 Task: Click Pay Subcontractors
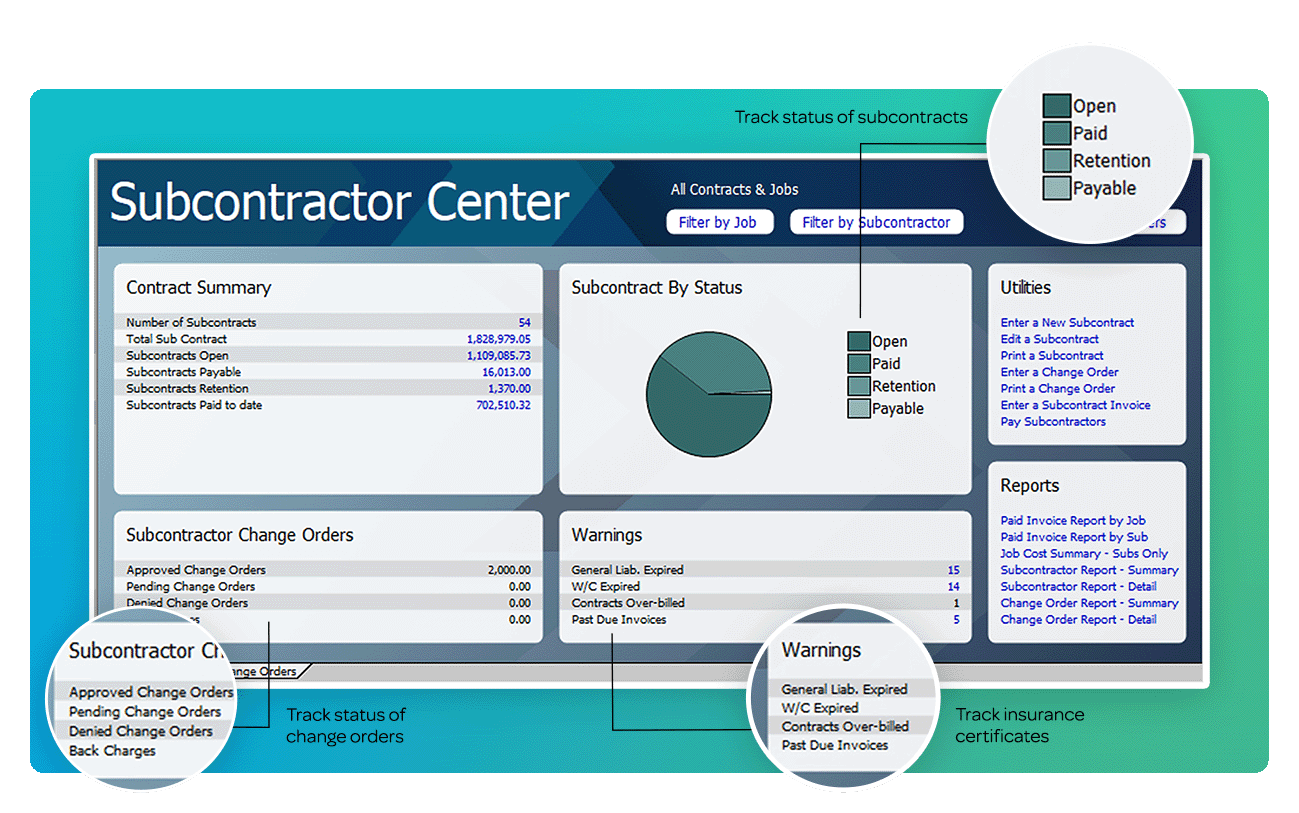point(1052,421)
